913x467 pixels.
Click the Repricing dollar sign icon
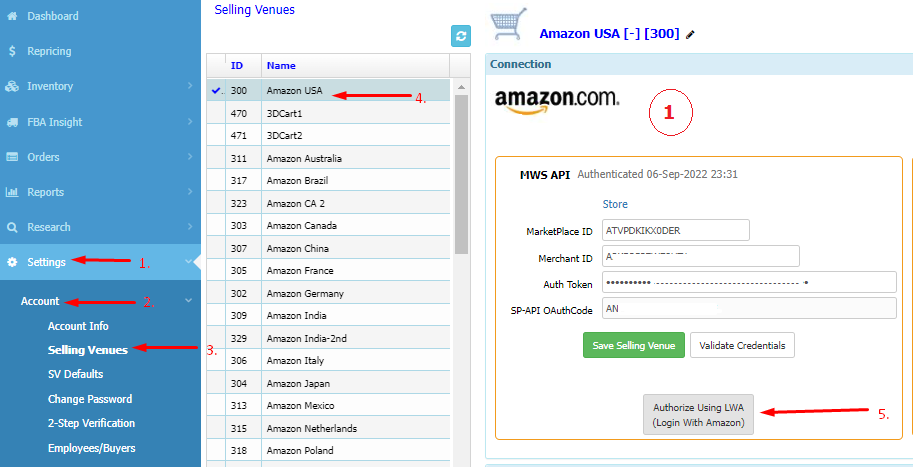(12, 51)
